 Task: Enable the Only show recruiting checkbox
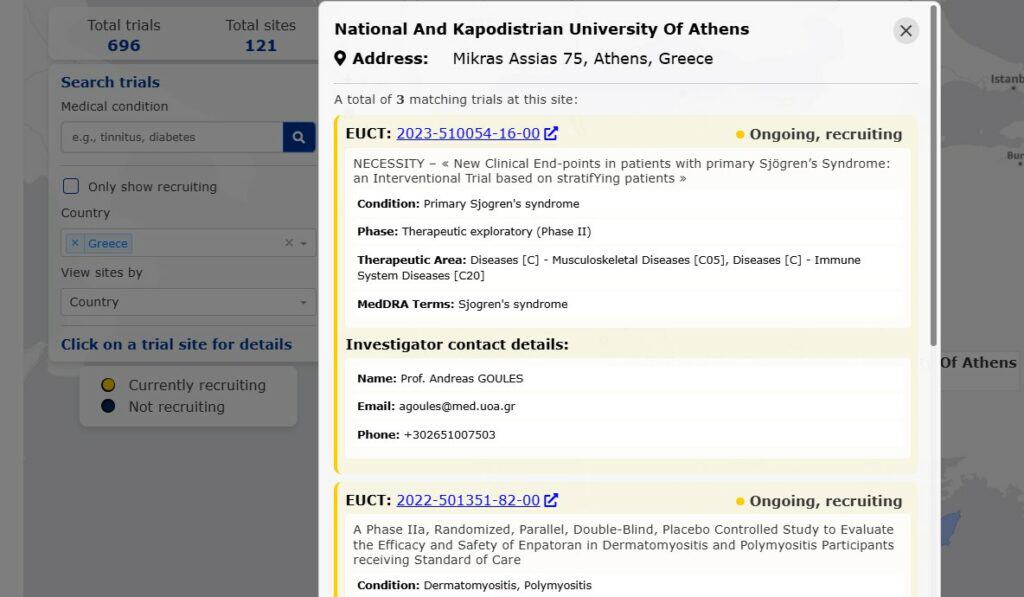71,186
